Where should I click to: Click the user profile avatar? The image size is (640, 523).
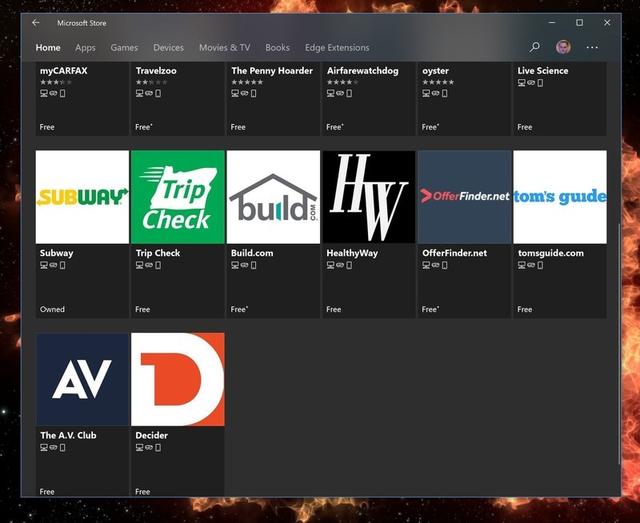[564, 47]
